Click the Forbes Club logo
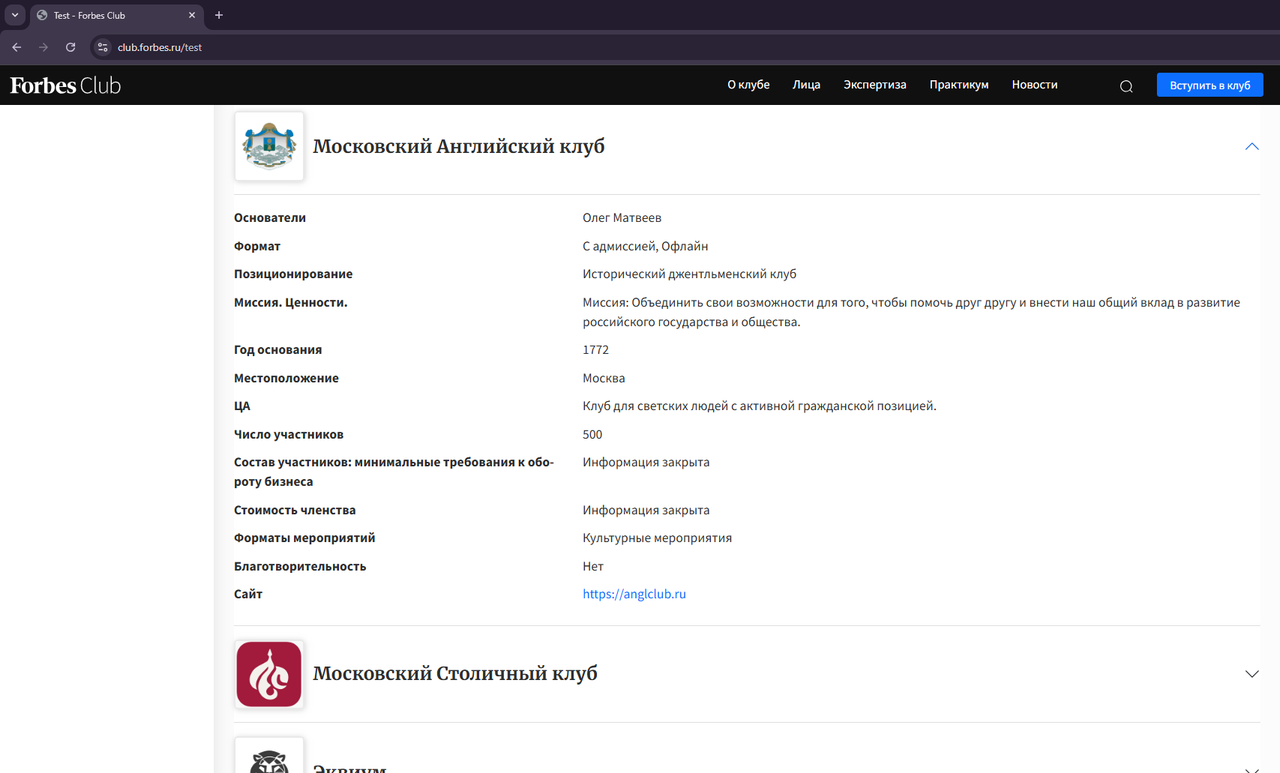1280x773 pixels. point(66,85)
